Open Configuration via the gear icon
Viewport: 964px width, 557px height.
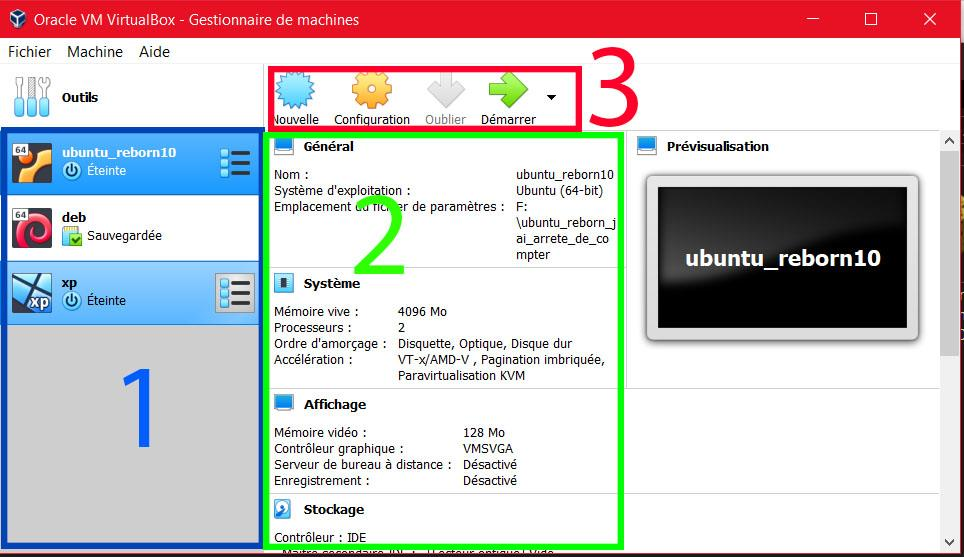pos(371,90)
